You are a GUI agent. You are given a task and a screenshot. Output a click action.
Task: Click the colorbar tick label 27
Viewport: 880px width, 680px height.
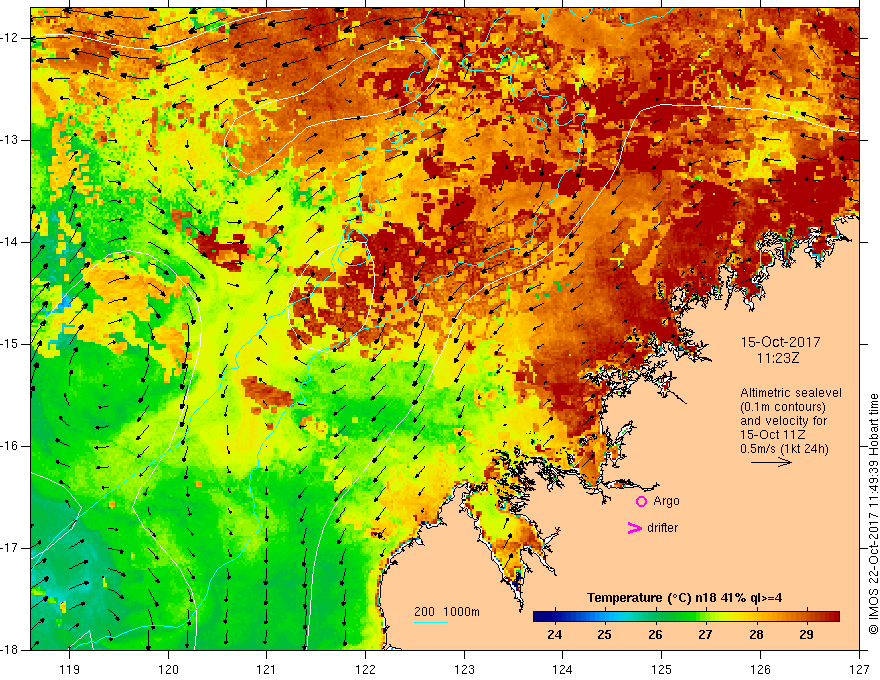pos(705,635)
